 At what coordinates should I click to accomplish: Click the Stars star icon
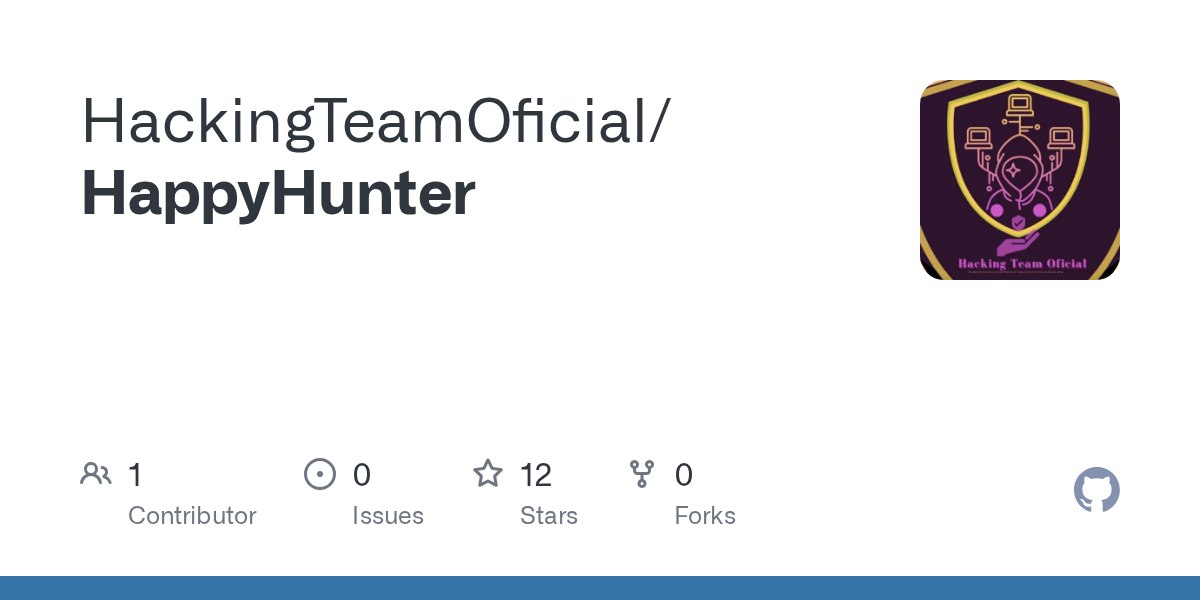(x=488, y=474)
